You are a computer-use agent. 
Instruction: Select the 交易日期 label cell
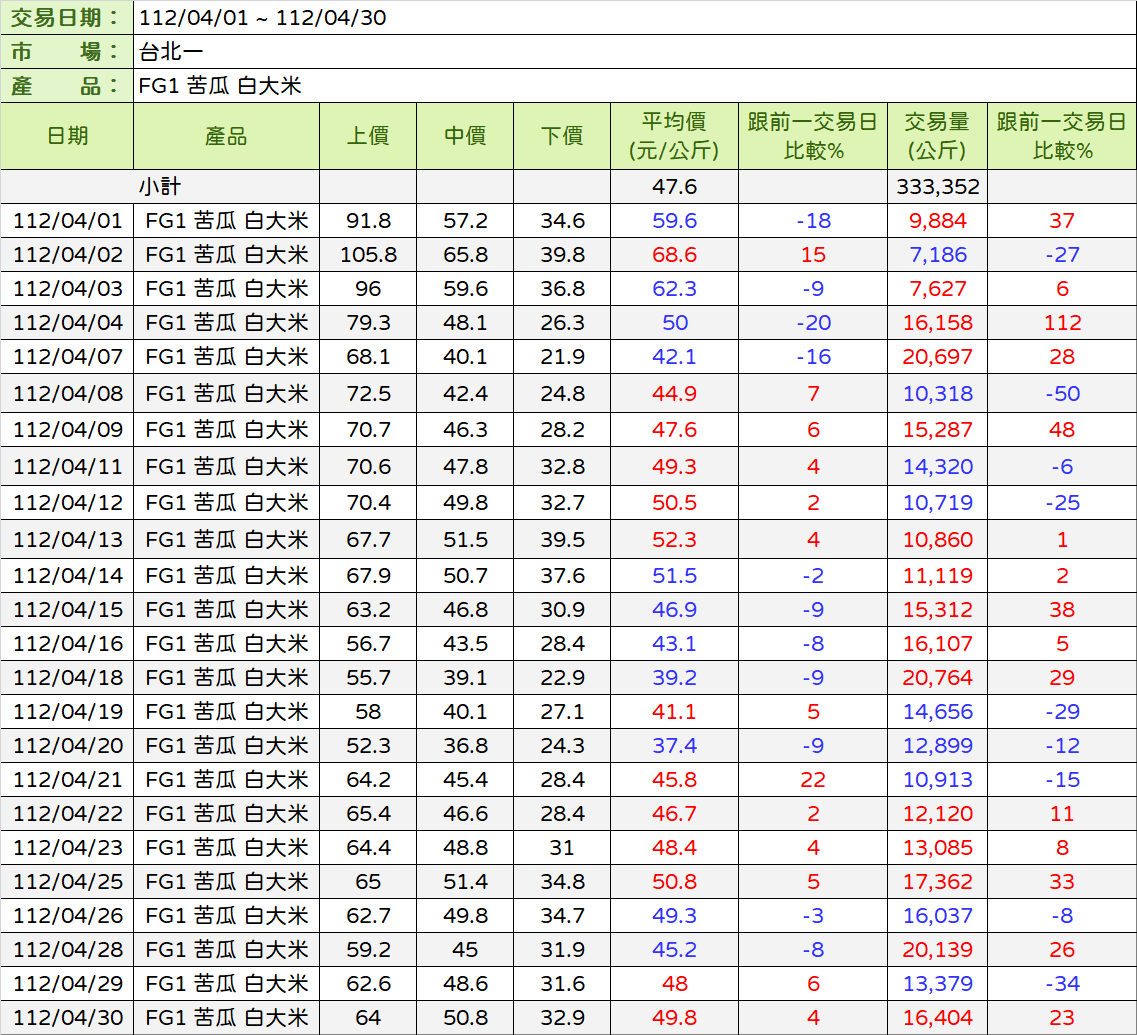(x=67, y=18)
